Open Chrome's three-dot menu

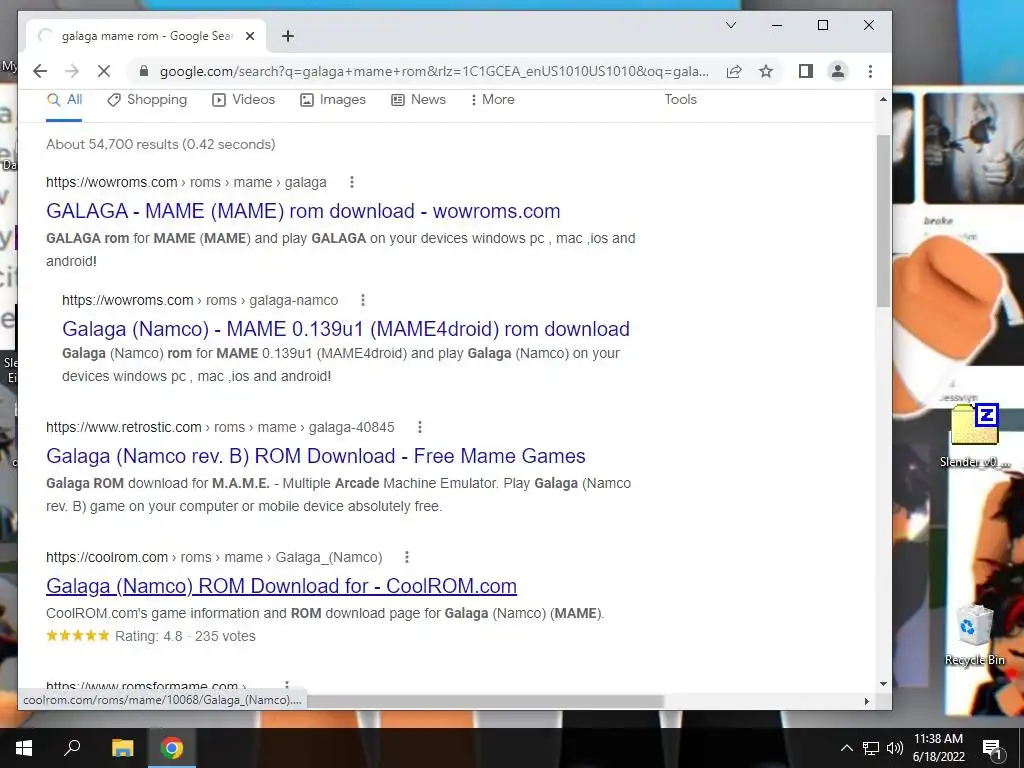point(870,71)
